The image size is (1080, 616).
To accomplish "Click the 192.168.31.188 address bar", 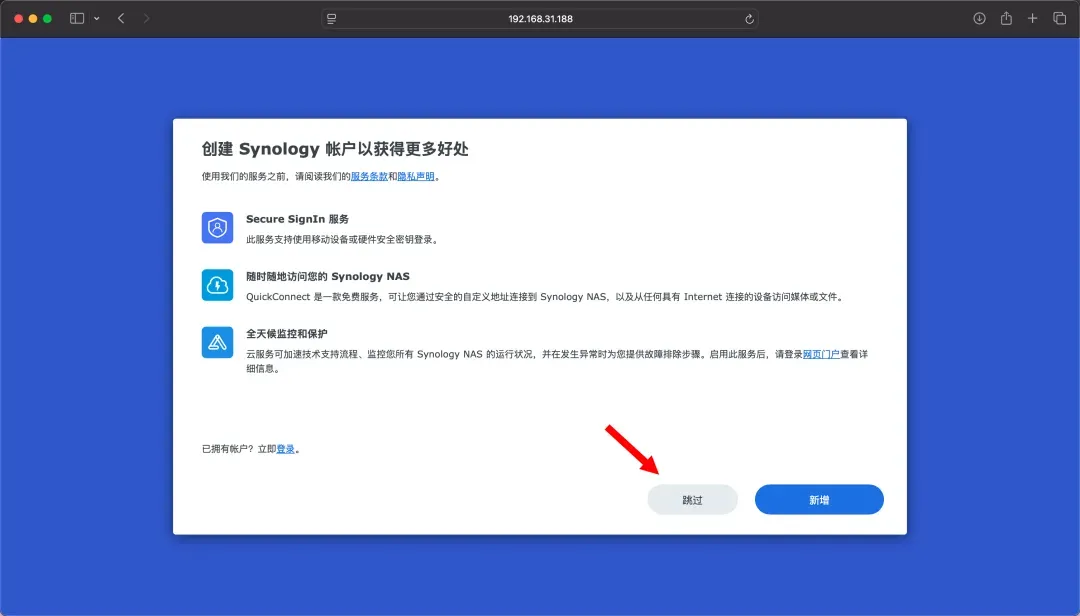I will pyautogui.click(x=541, y=19).
